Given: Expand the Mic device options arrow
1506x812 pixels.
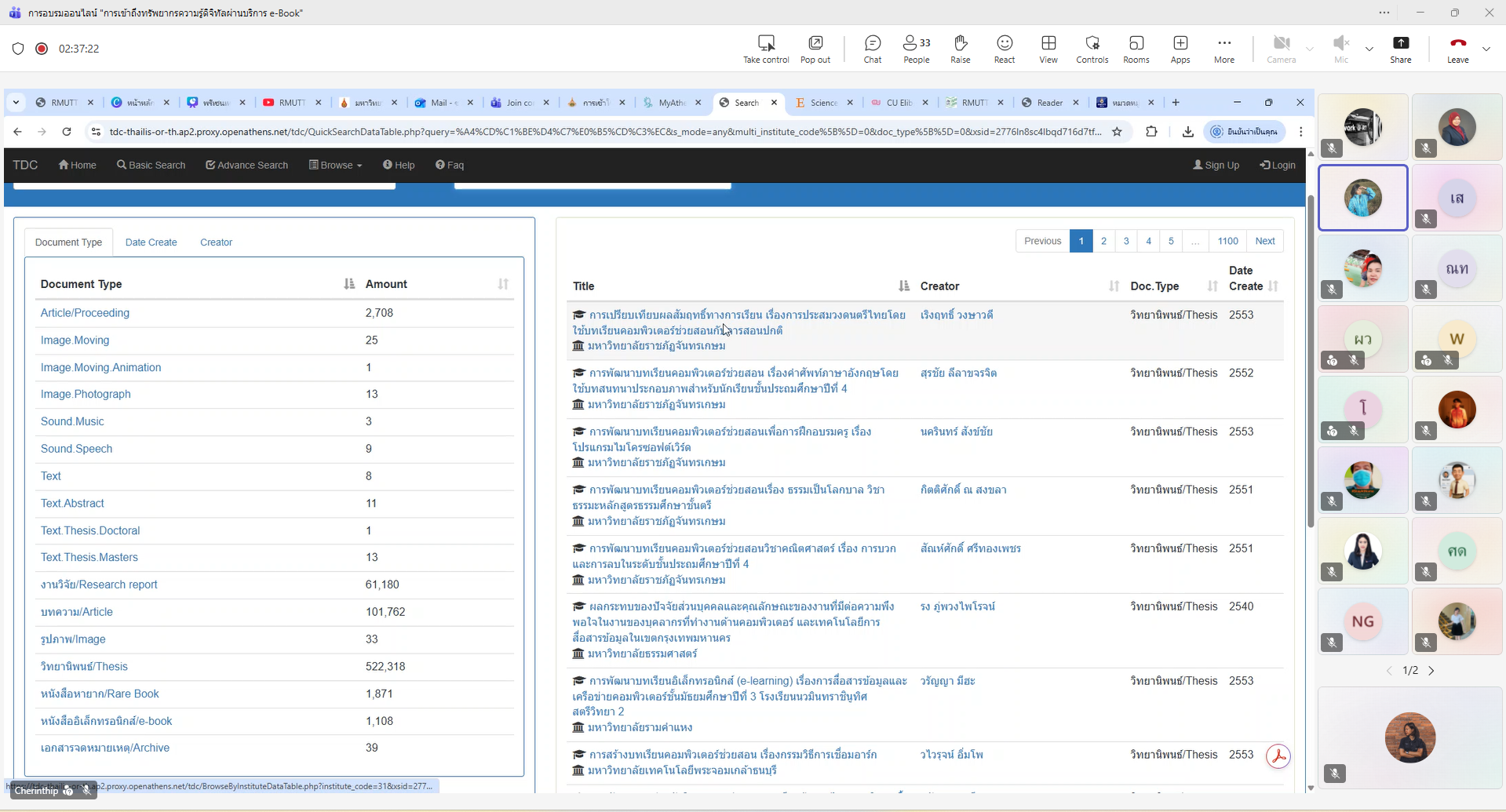Looking at the screenshot, I should coord(1369,49).
